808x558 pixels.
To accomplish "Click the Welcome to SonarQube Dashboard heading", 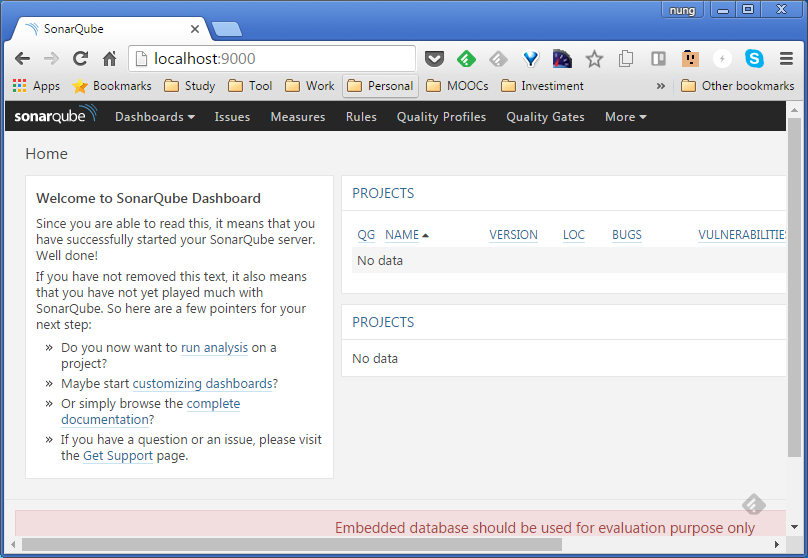I will [148, 198].
